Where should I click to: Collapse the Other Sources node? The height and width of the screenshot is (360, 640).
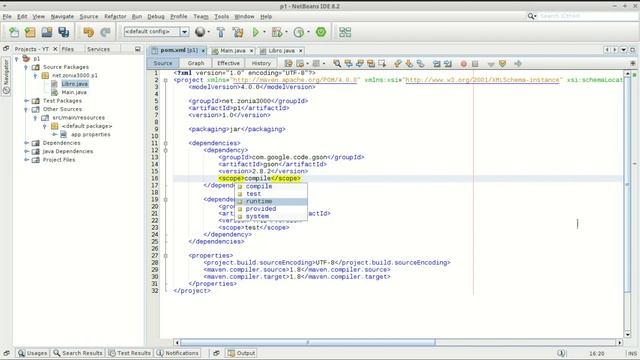26,109
